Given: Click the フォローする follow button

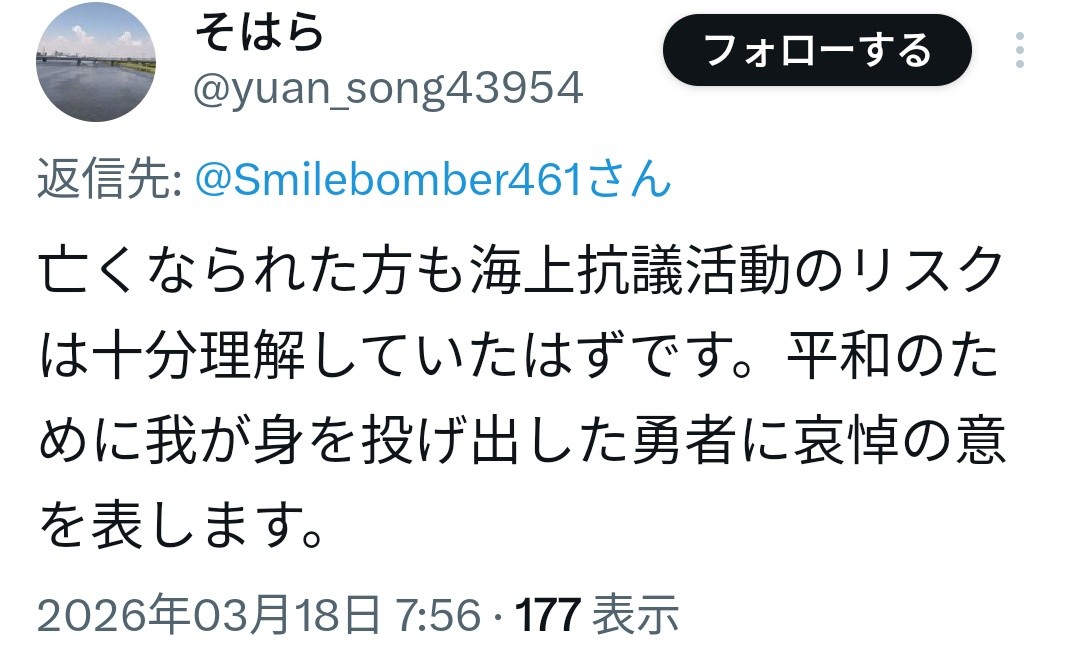Looking at the screenshot, I should pyautogui.click(x=817, y=50).
